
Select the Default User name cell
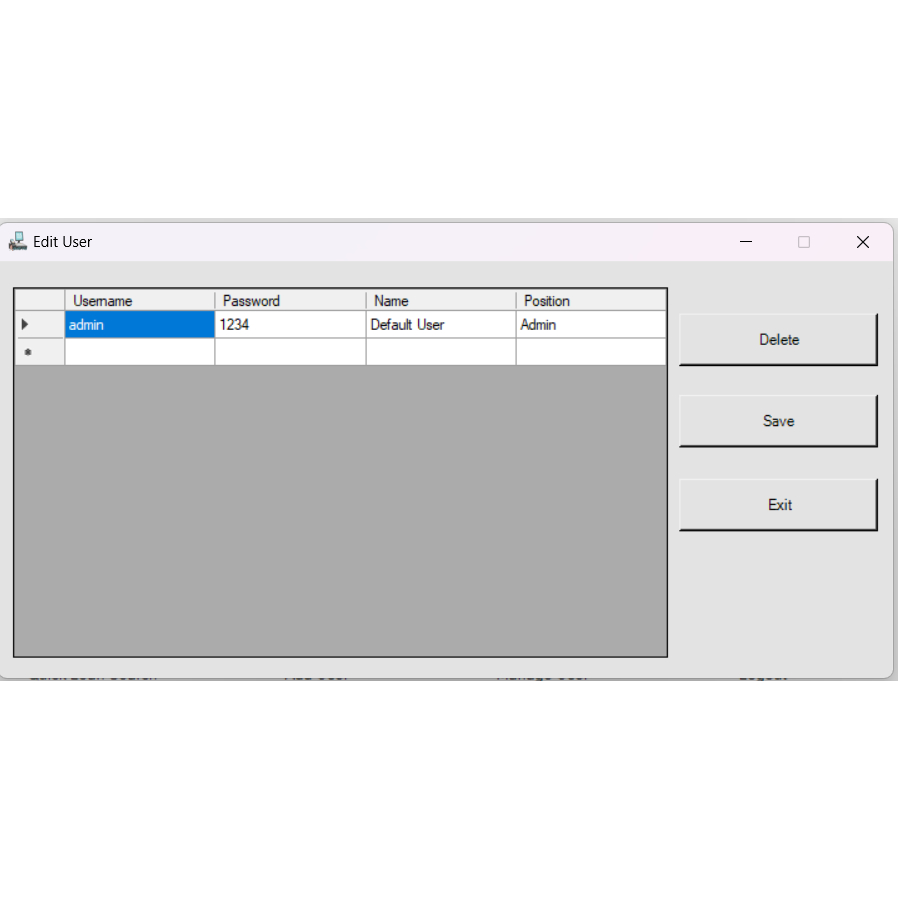coord(440,325)
